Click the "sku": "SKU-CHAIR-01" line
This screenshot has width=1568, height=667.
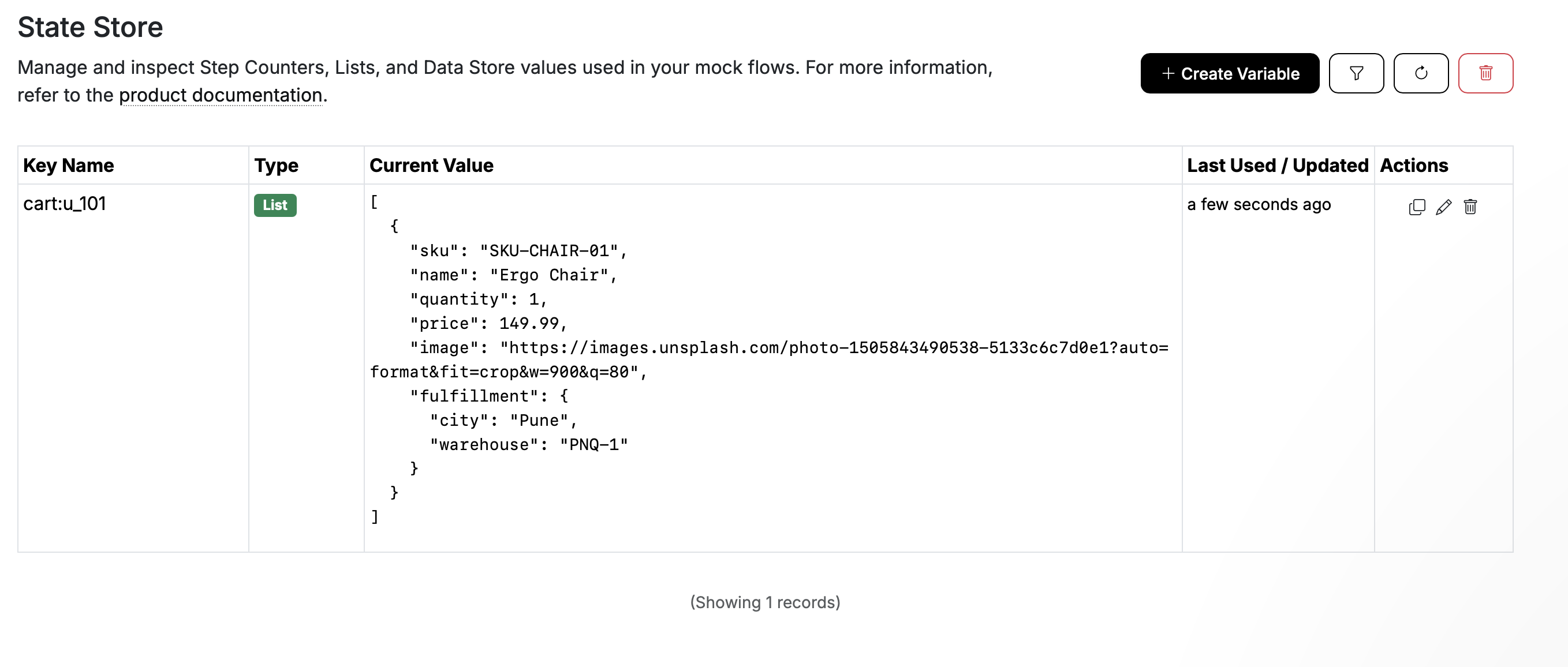point(518,251)
